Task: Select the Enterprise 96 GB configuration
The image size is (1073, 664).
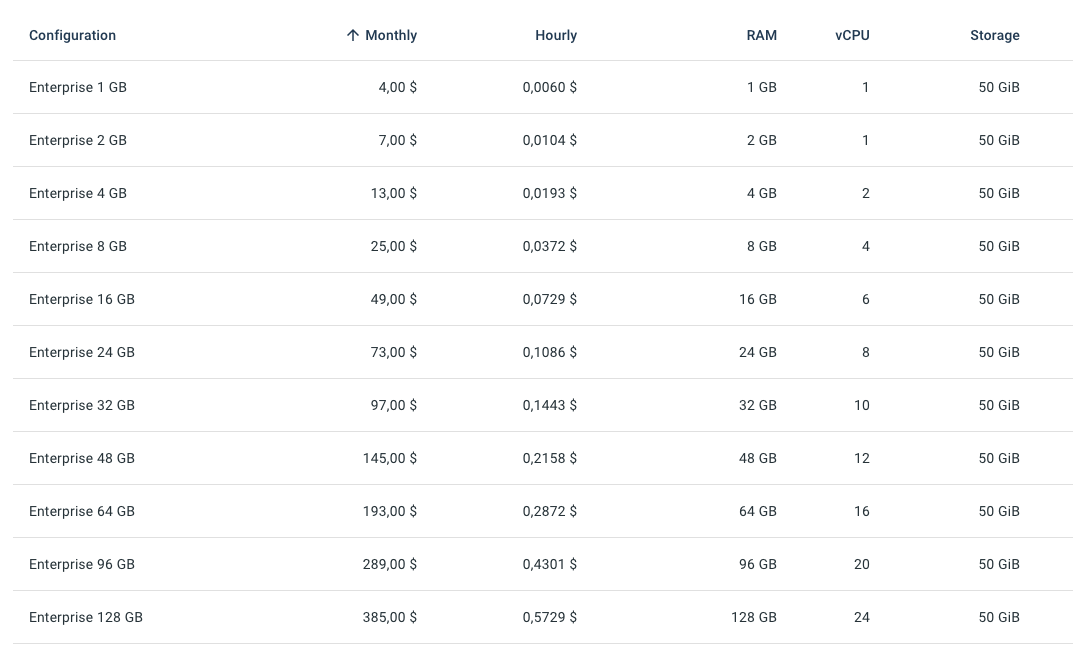Action: coord(82,565)
